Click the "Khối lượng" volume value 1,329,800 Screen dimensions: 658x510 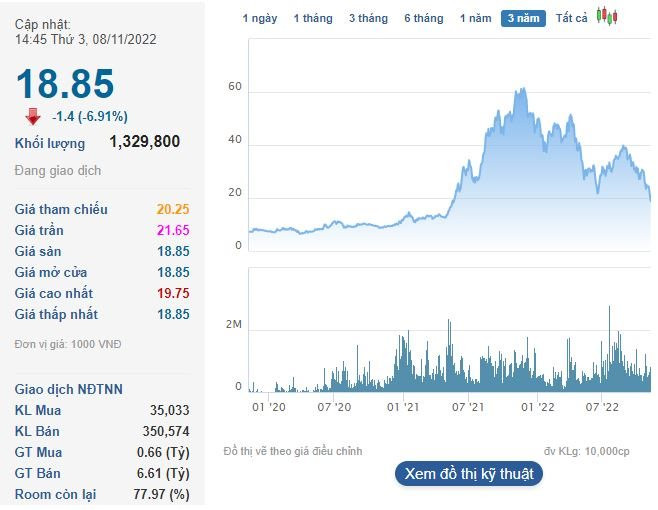pyautogui.click(x=145, y=142)
